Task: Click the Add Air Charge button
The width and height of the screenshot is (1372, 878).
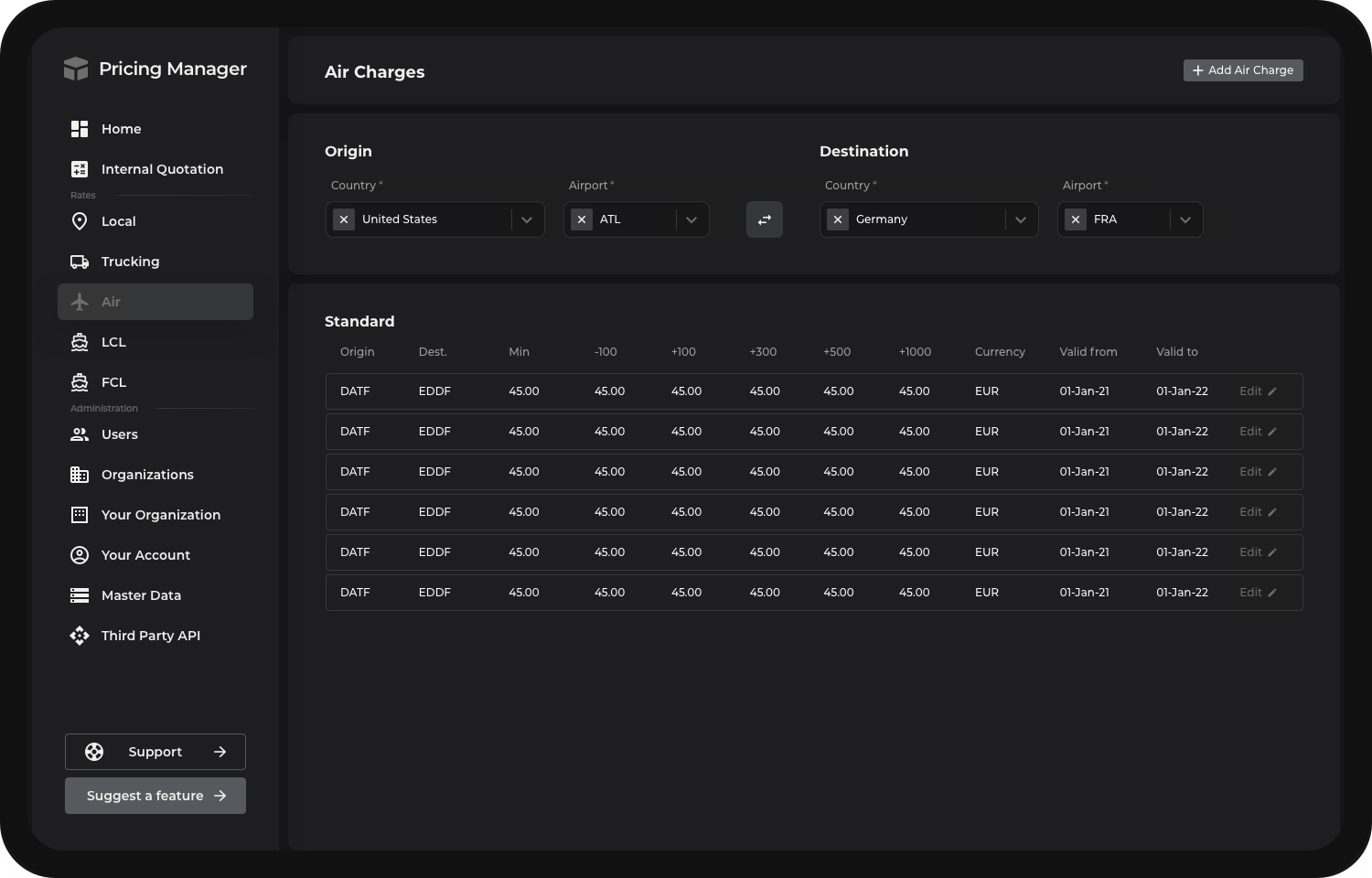Action: pyautogui.click(x=1242, y=70)
